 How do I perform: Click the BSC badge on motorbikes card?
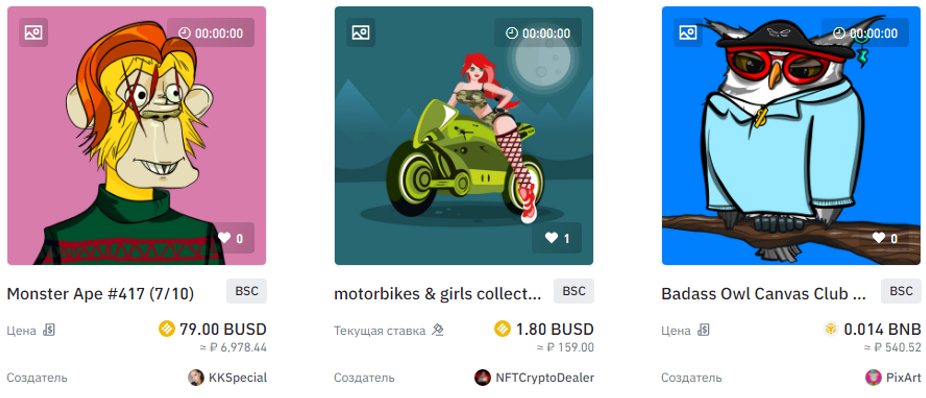coord(573,291)
